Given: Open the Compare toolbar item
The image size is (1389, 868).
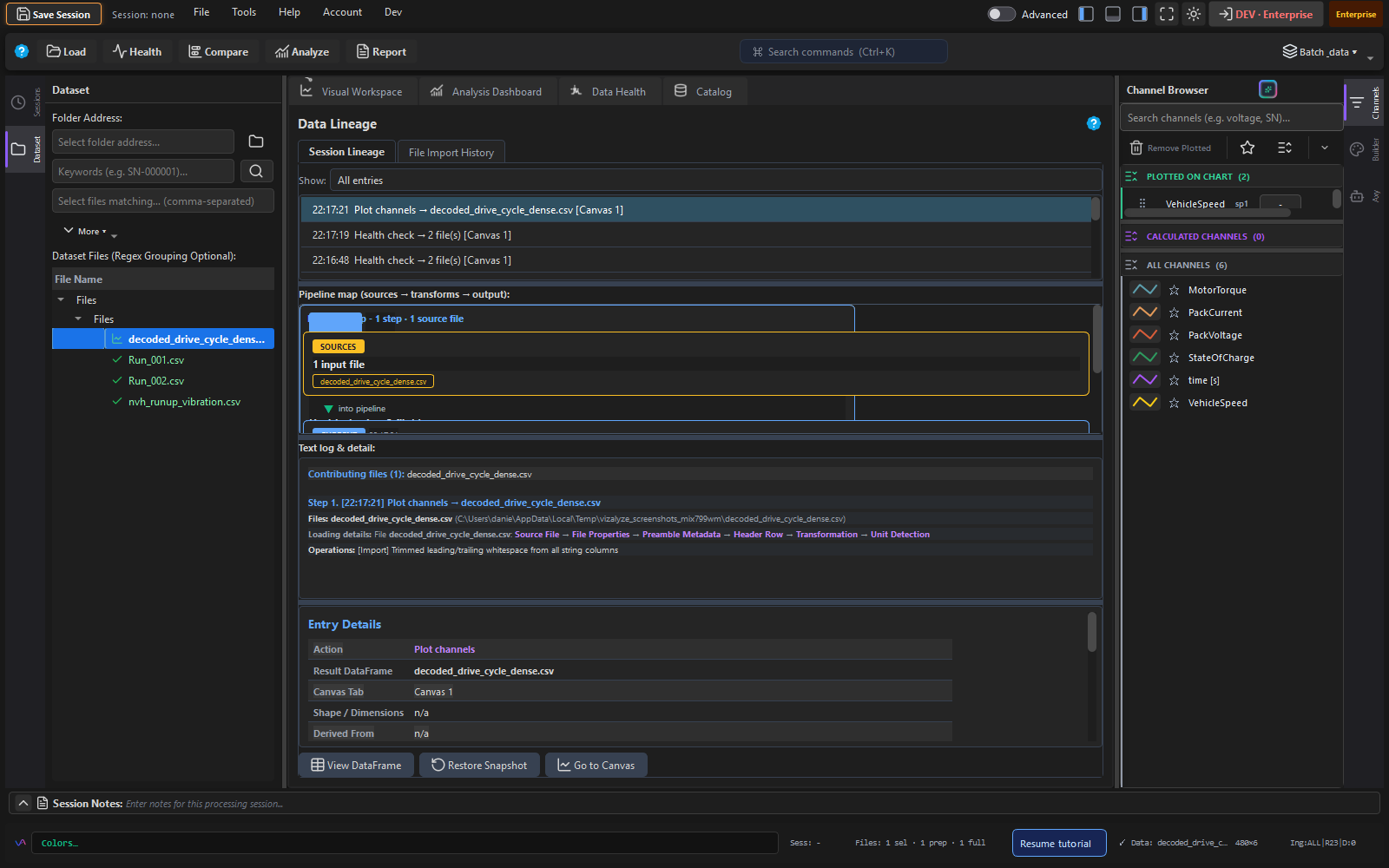Looking at the screenshot, I should pos(219,51).
